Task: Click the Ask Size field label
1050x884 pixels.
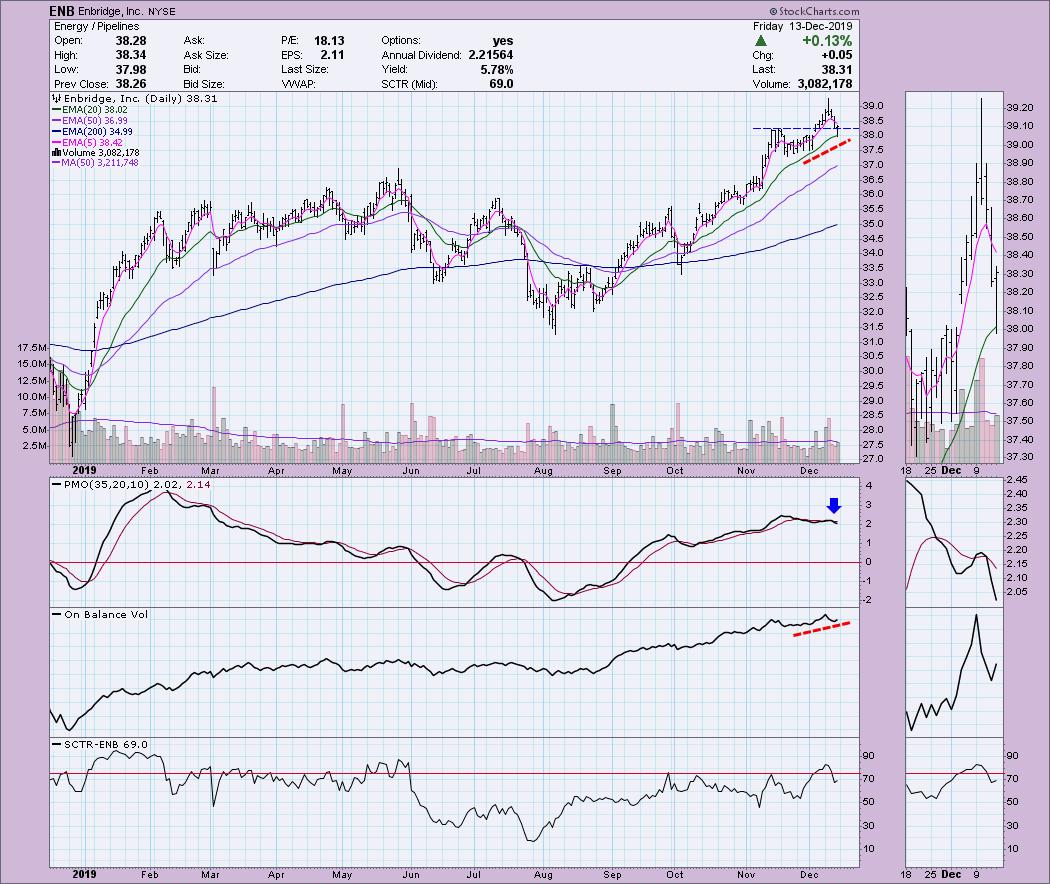Action: pyautogui.click(x=206, y=55)
